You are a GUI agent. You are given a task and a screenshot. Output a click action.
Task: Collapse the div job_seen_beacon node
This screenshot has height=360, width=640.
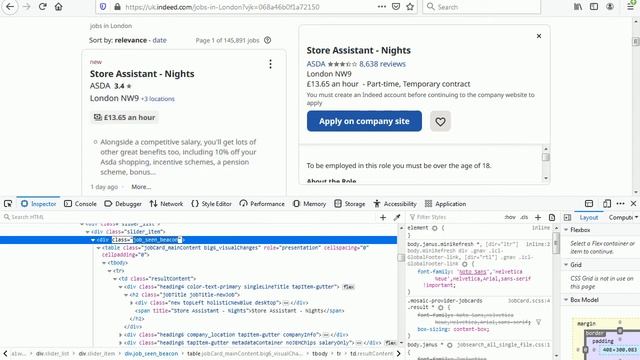[93, 240]
